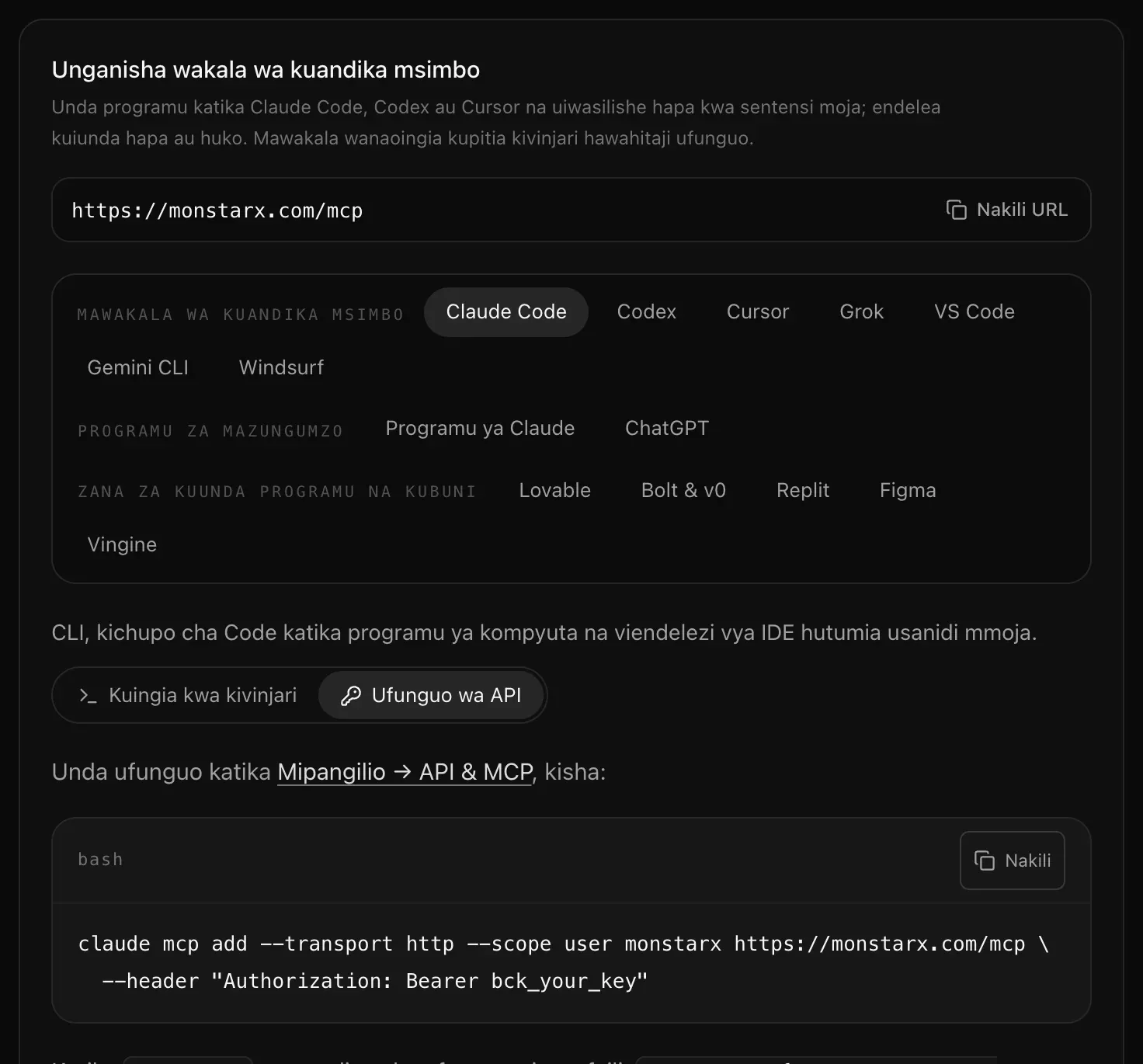Switch to the Replit tab
Viewport: 1143px width, 1064px height.
point(803,490)
